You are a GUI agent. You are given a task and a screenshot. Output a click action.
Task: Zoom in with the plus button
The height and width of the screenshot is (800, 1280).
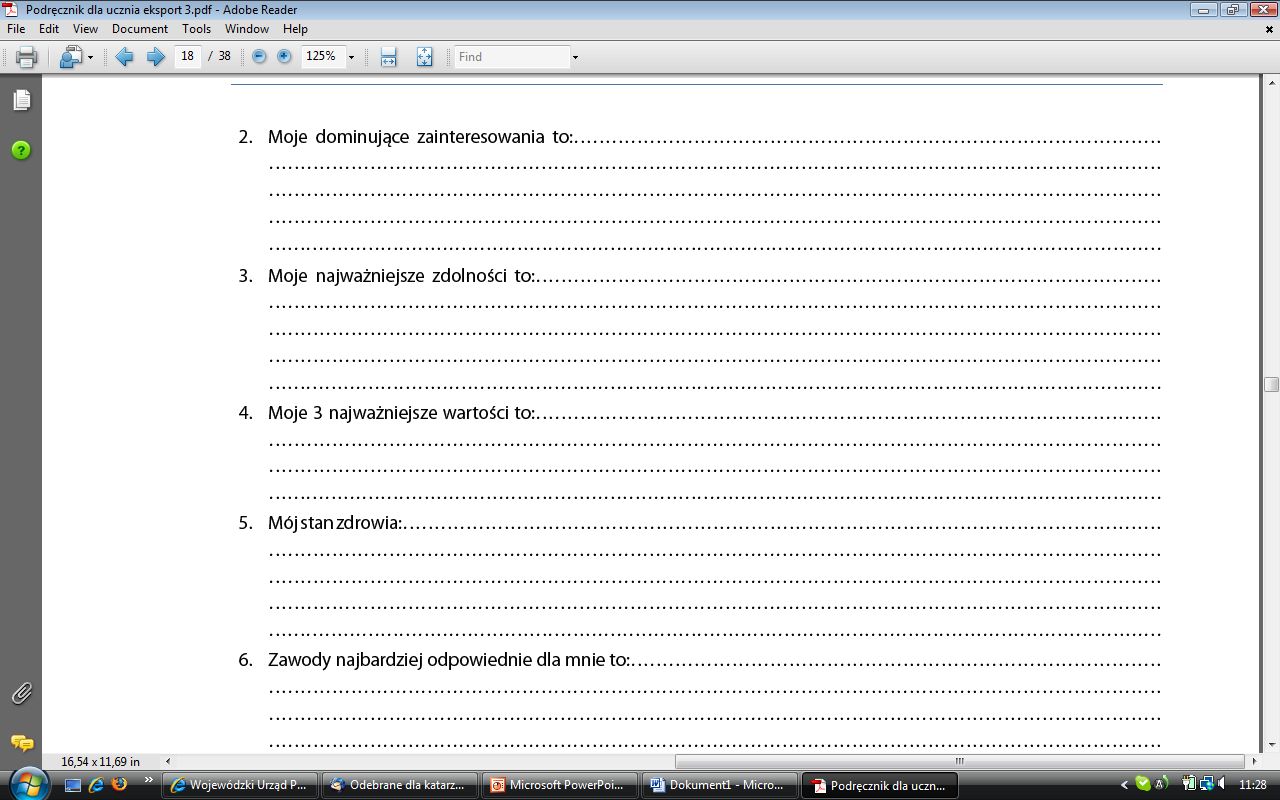(284, 57)
